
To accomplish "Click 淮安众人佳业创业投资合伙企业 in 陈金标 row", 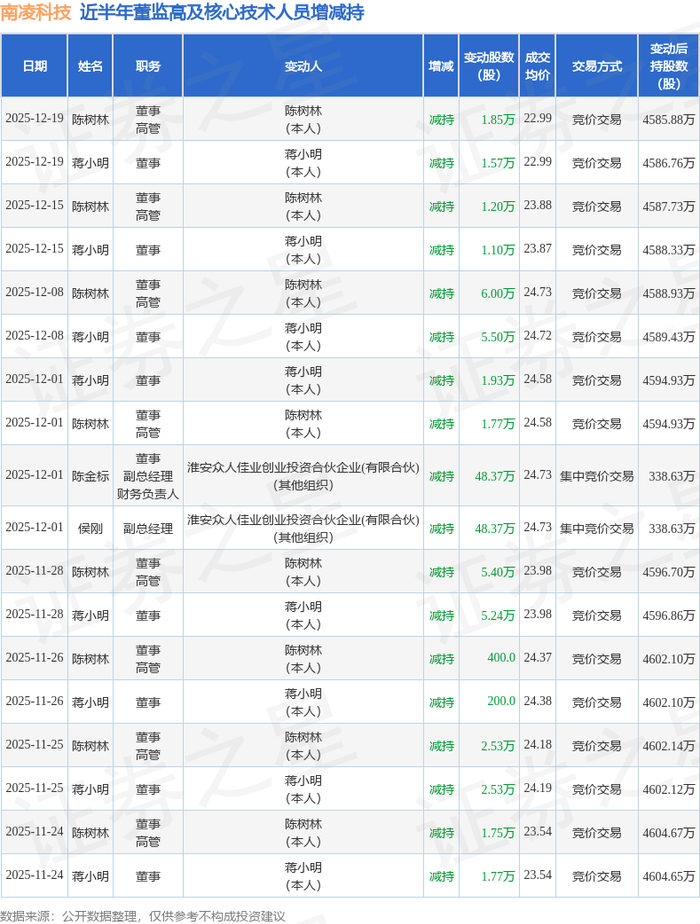I will [x=303, y=468].
